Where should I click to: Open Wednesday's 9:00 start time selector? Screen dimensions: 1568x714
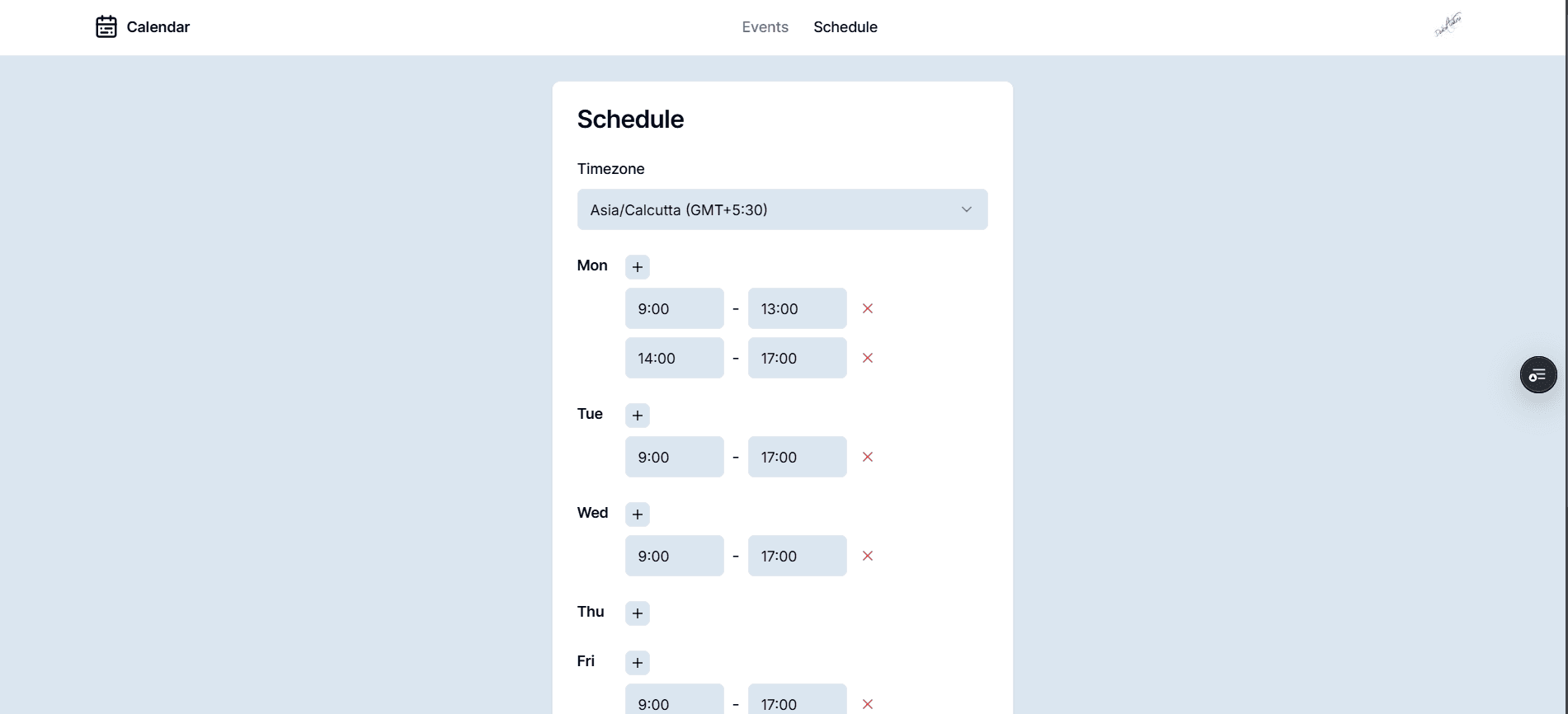click(x=674, y=556)
